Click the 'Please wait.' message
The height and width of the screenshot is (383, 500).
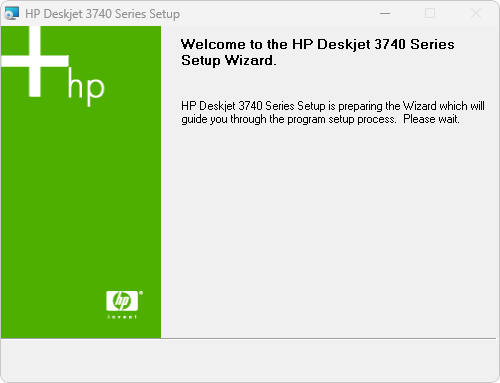click(431, 119)
